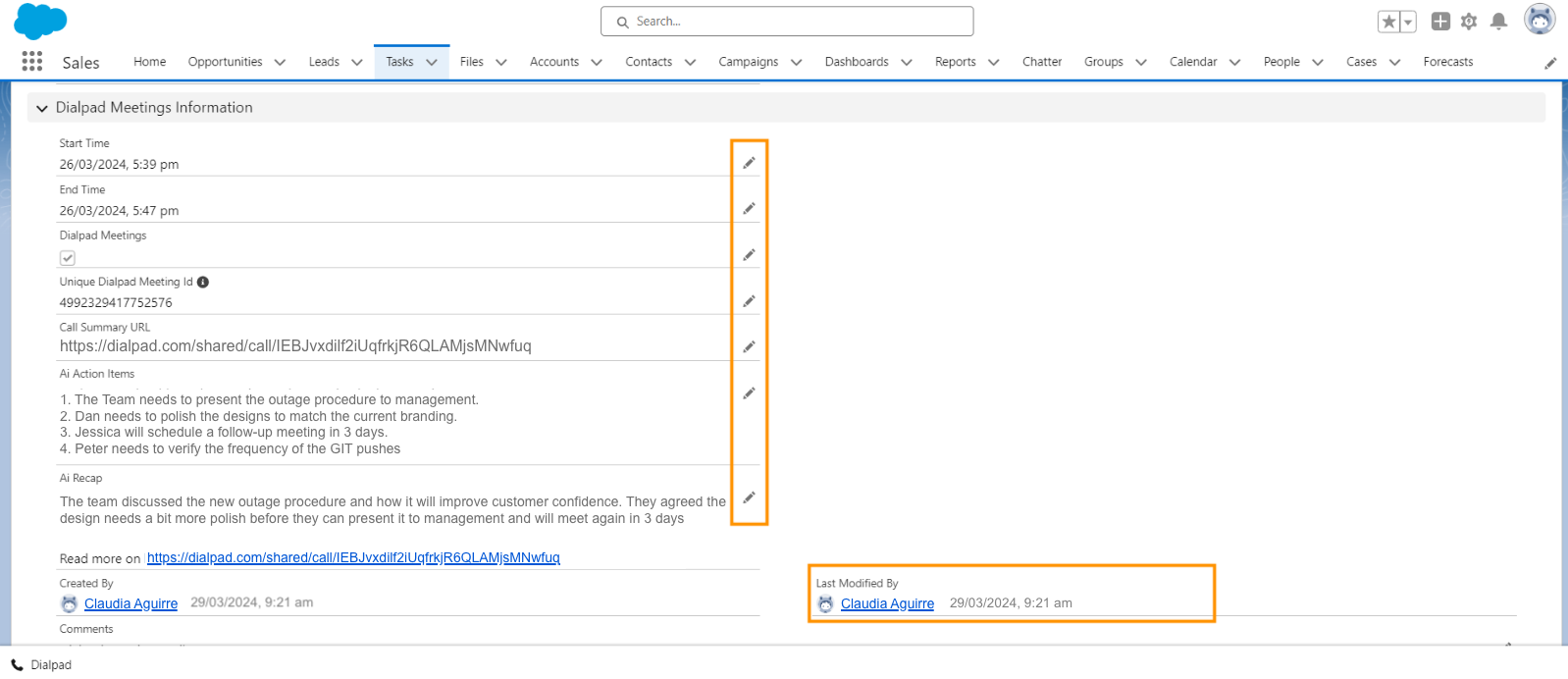The width and height of the screenshot is (1568, 679).
Task: Open the Chatter tab
Action: coord(1042,62)
